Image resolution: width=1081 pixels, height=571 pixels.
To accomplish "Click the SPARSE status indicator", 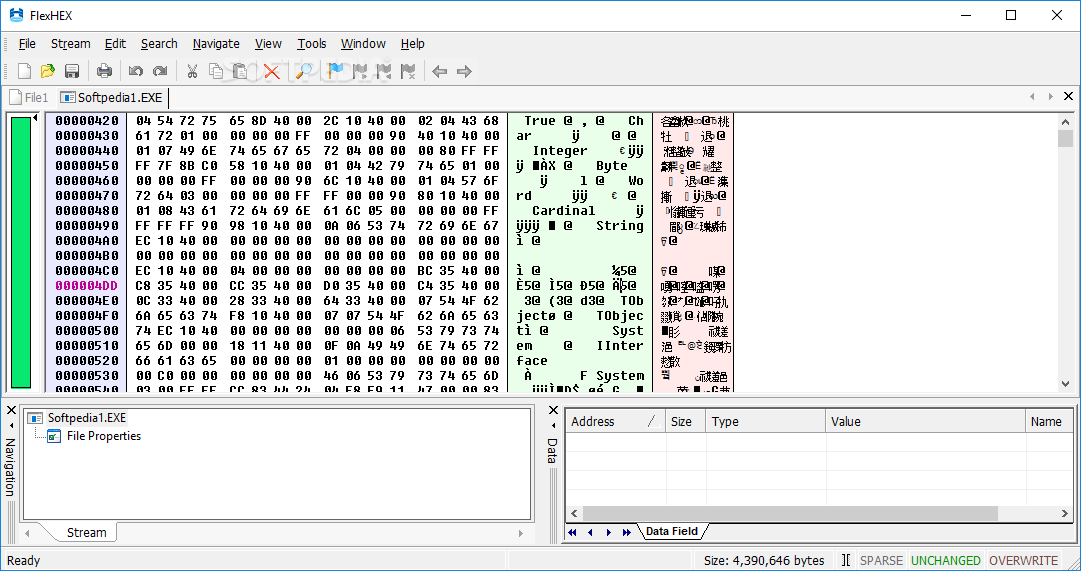I will pos(881,560).
